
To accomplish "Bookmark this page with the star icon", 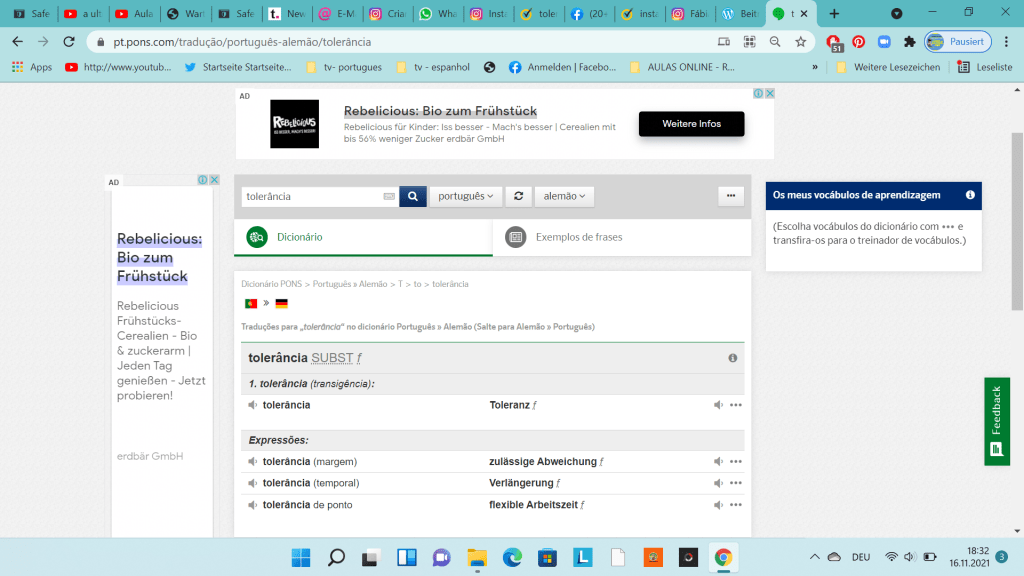I will 800,42.
